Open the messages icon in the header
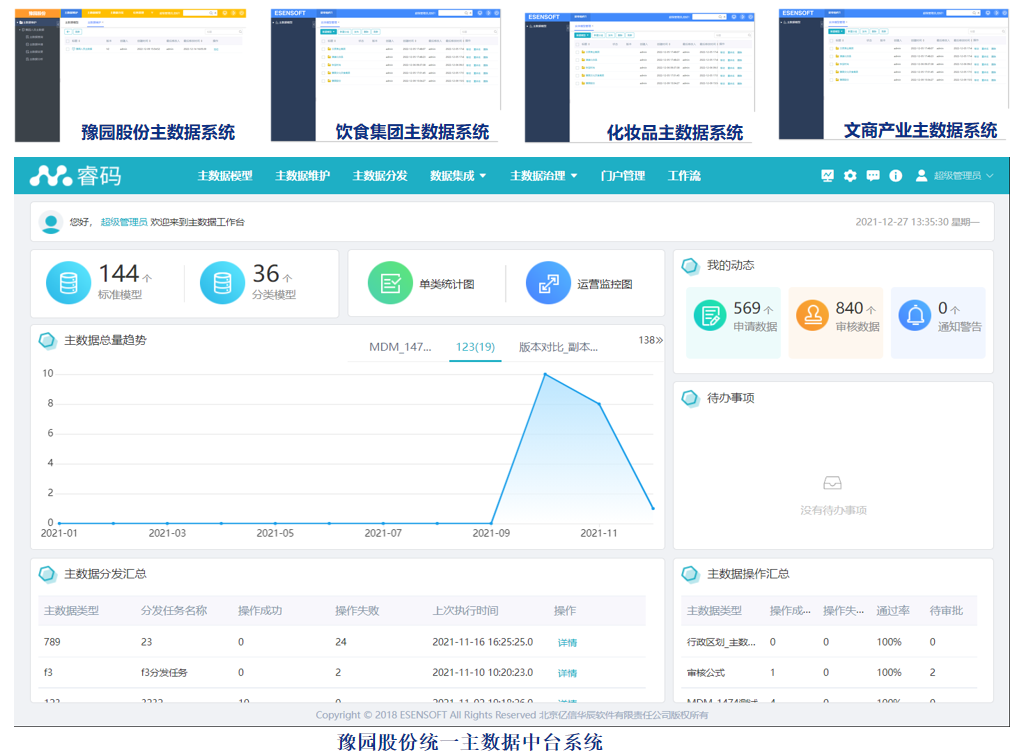Viewport: 1027px width, 756px height. pos(873,176)
